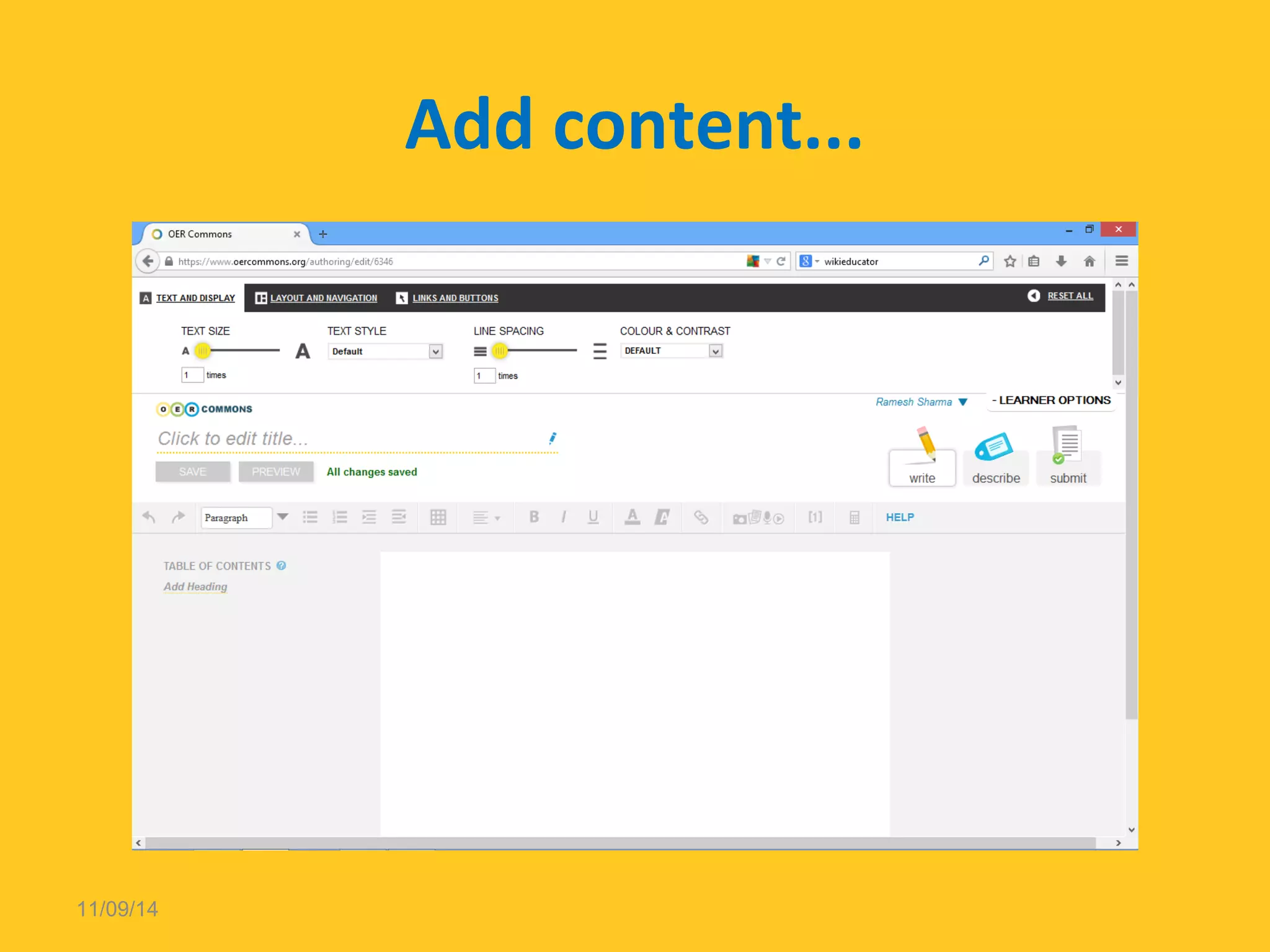Choose the text highlight color tool
Viewport: 1270px width, 952px height.
coord(662,517)
